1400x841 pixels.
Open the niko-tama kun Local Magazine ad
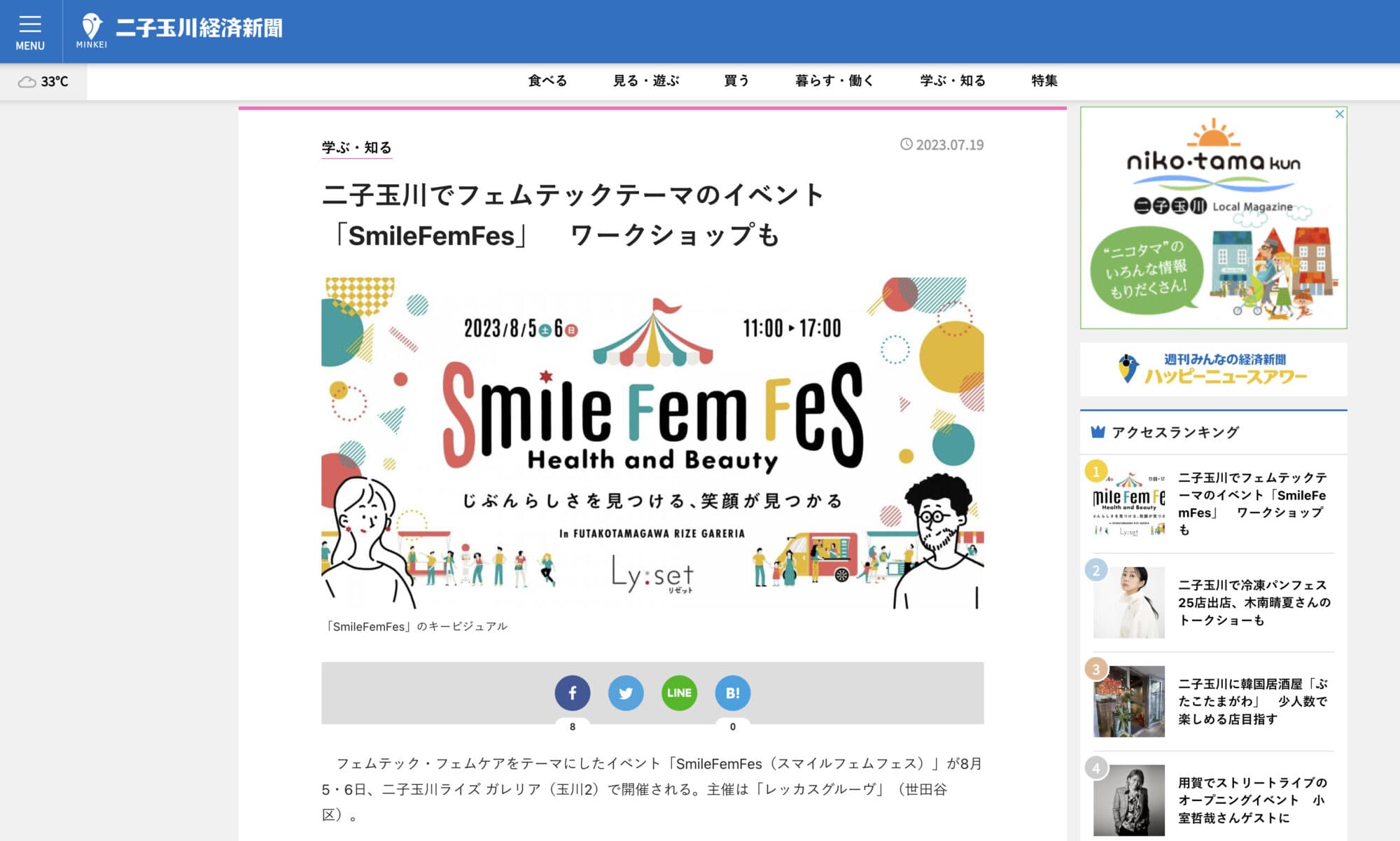(1213, 218)
